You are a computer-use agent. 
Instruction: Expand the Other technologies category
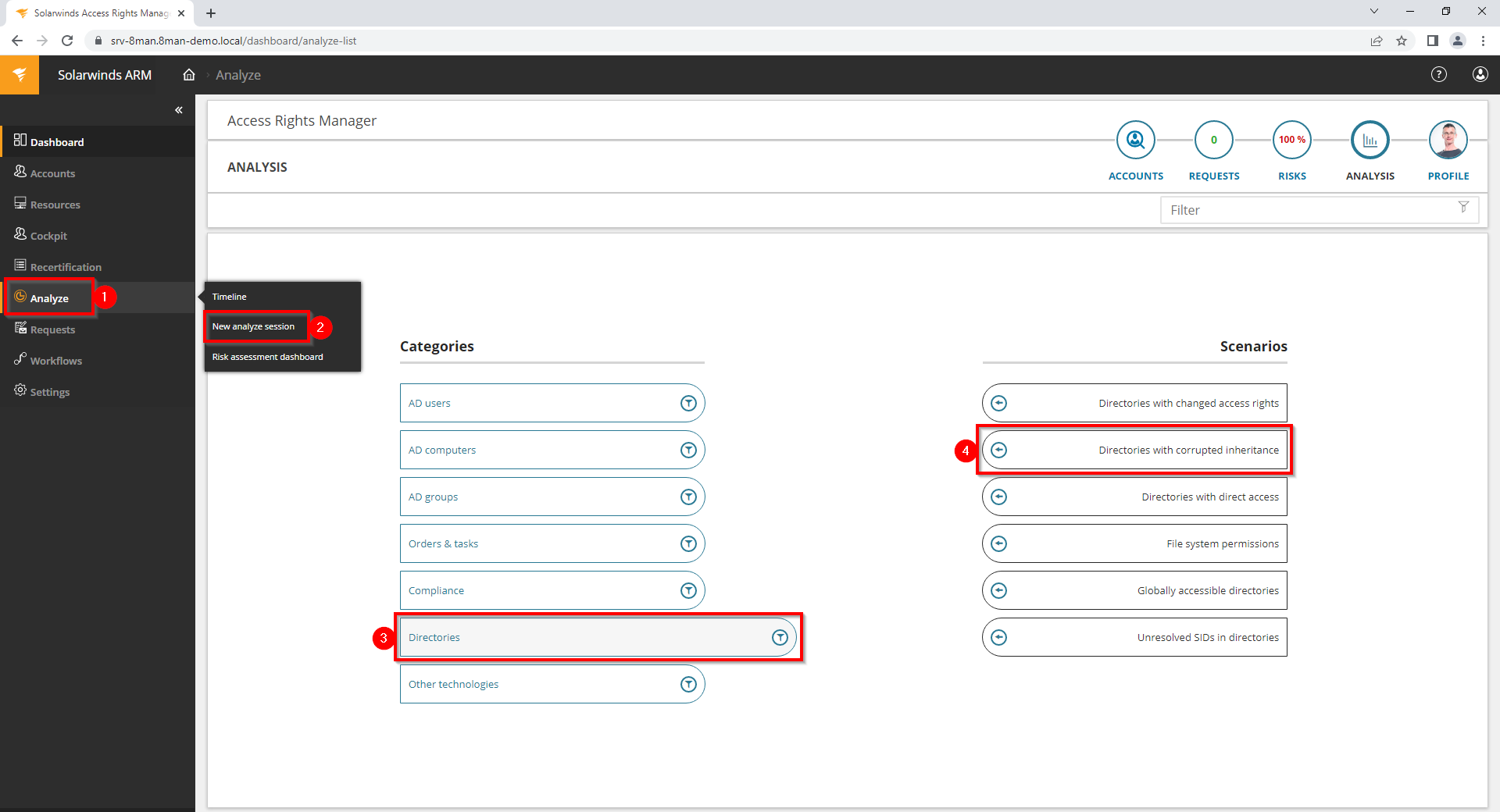[x=688, y=685]
